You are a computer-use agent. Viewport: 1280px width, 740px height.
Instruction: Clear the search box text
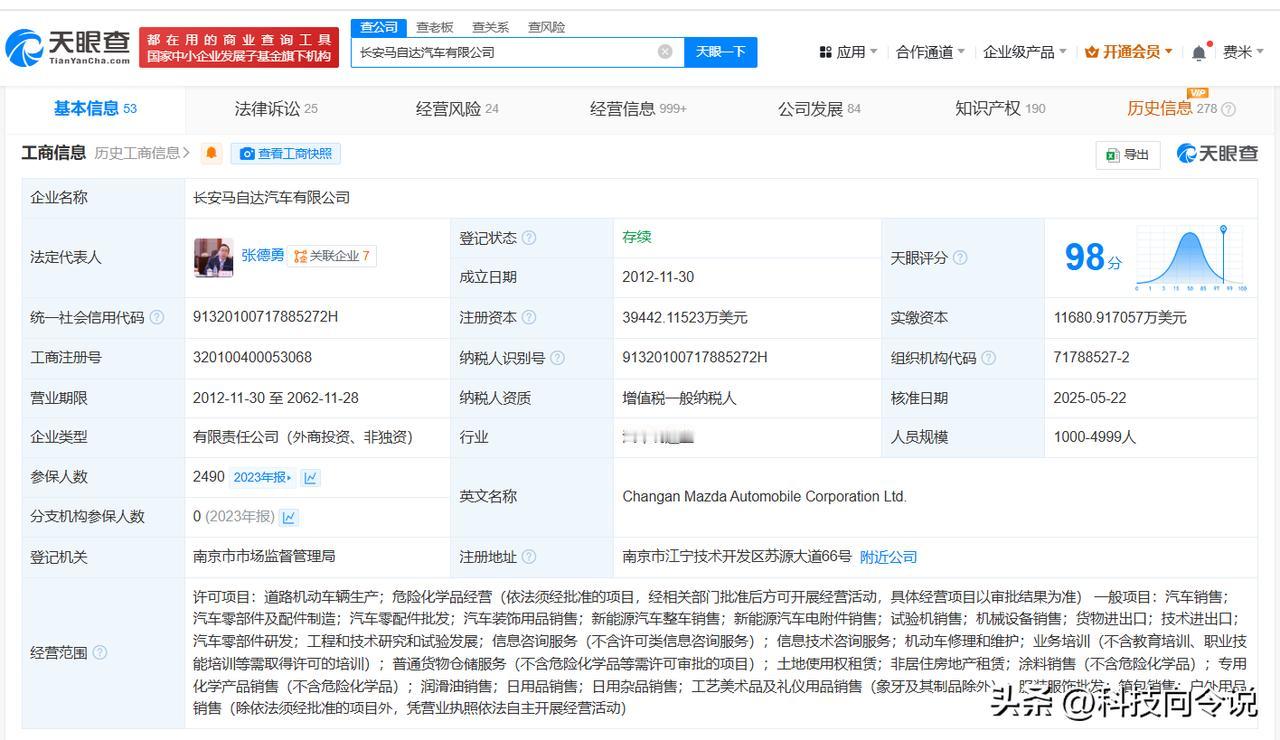tap(665, 51)
